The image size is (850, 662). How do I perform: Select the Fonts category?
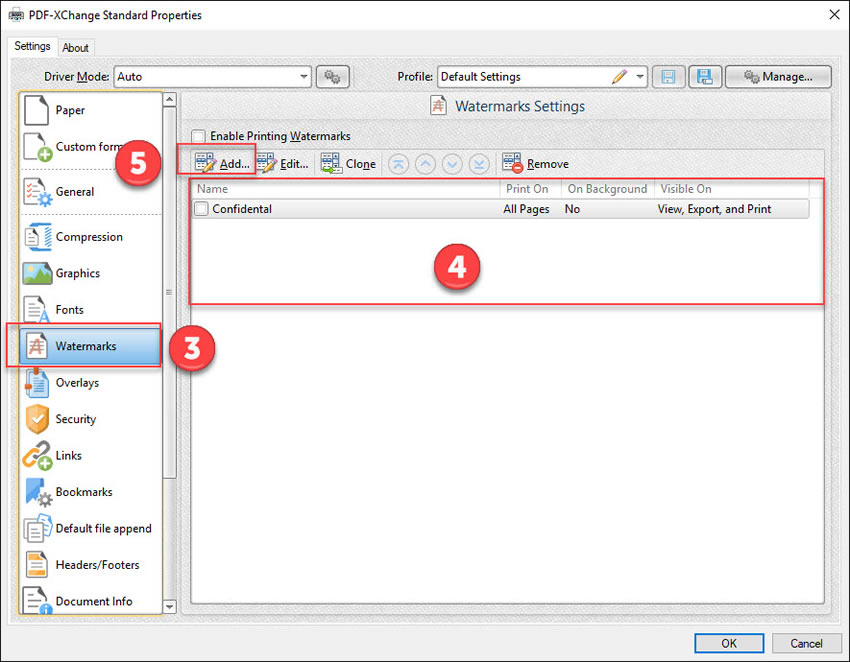coord(91,310)
